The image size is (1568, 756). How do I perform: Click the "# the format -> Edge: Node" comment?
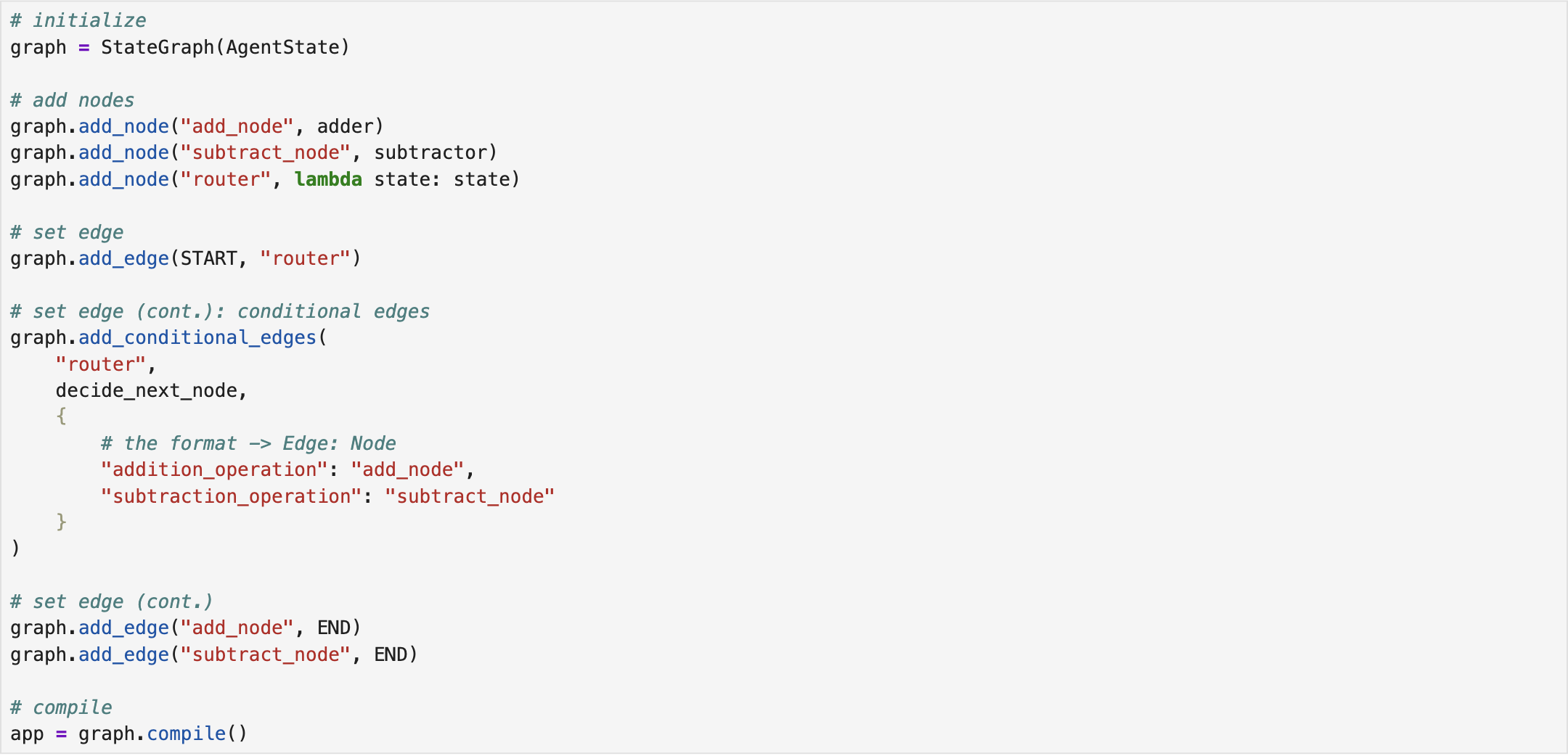(248, 444)
